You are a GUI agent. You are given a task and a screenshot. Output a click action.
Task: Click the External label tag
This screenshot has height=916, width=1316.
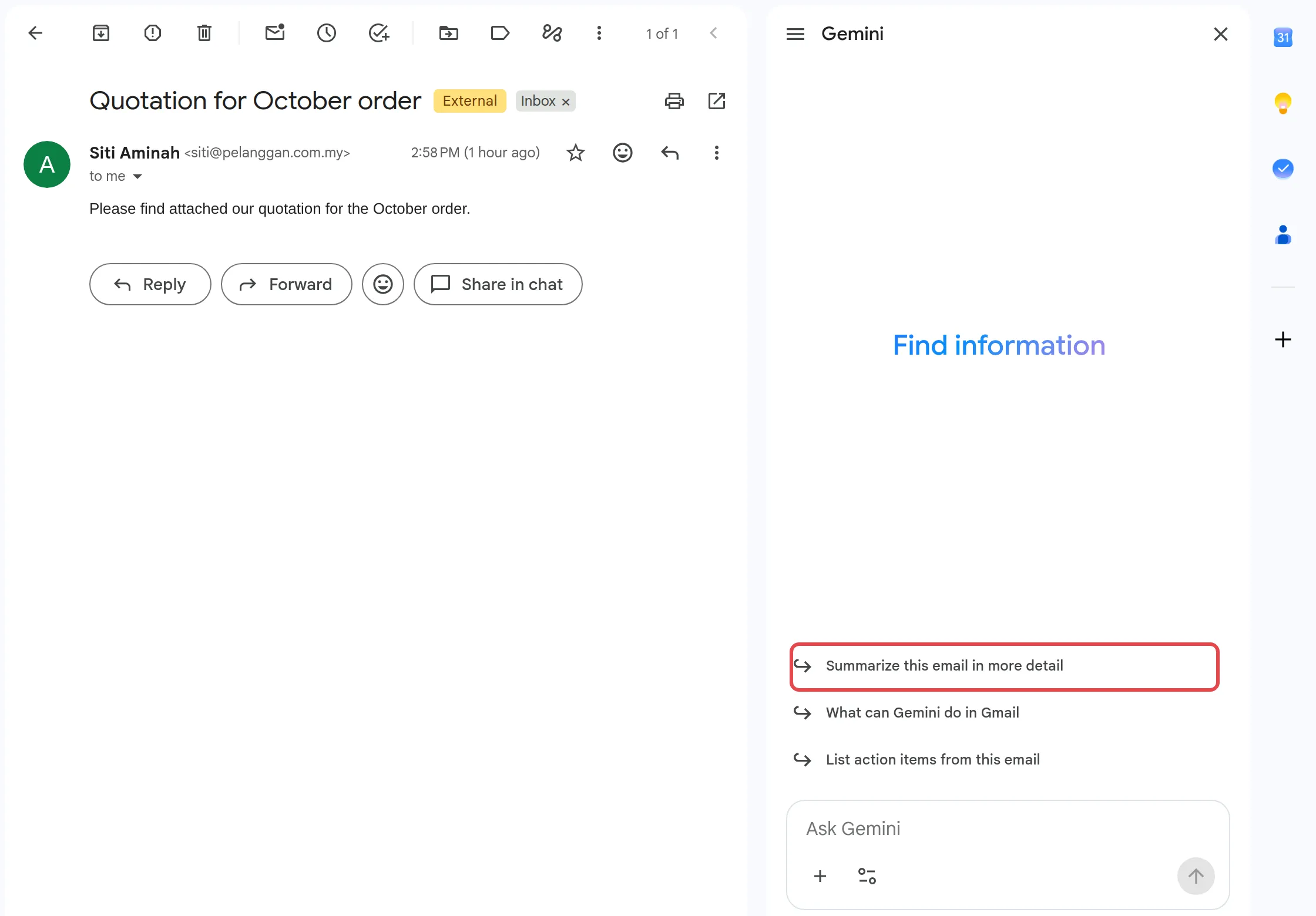[469, 101]
